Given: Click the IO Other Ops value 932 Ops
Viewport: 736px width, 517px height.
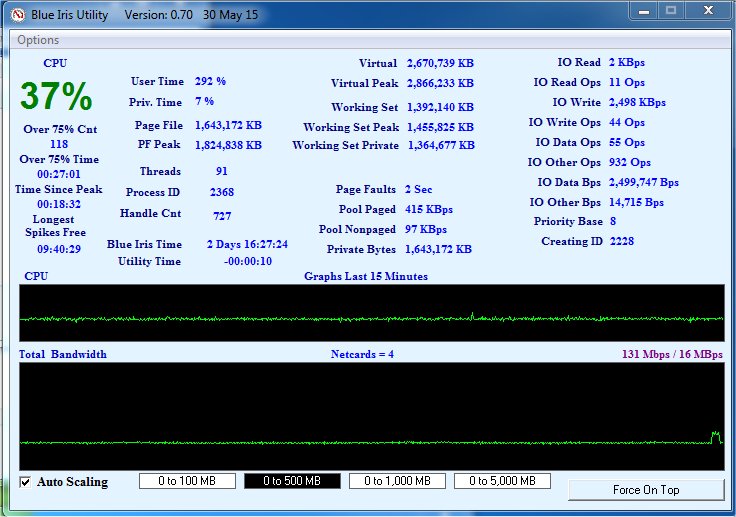Looking at the screenshot, I should (629, 162).
